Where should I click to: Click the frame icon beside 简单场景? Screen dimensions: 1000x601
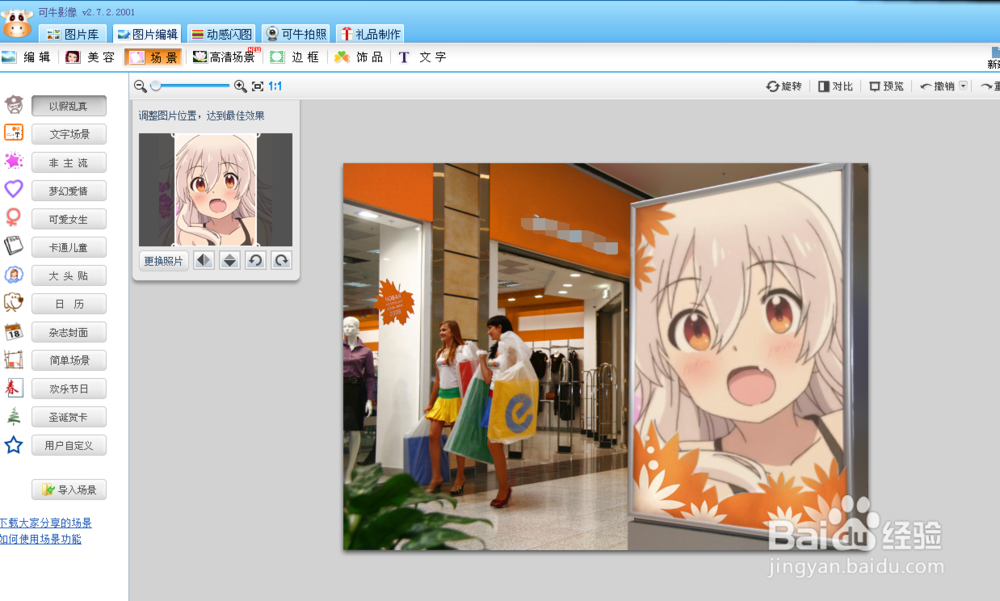pos(13,359)
